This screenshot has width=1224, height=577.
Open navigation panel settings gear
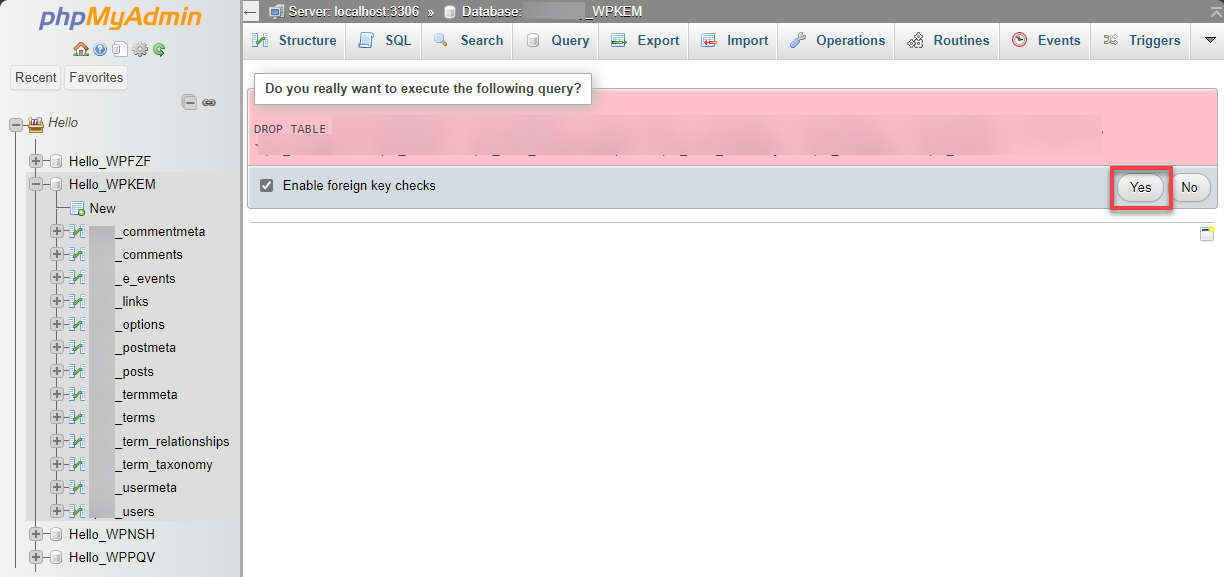(140, 49)
